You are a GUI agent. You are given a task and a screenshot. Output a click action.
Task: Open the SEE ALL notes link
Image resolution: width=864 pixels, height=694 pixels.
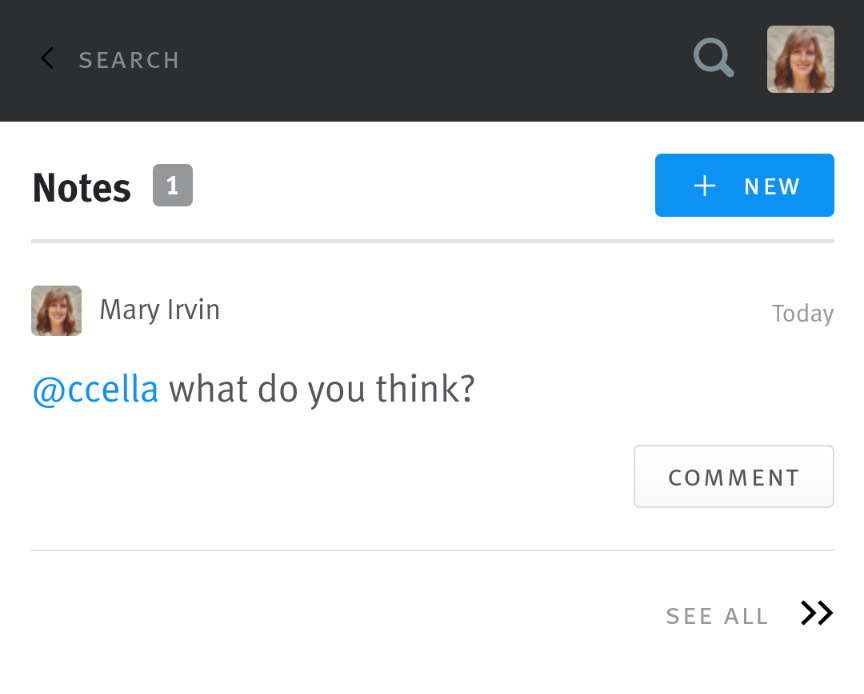pyautogui.click(x=716, y=616)
